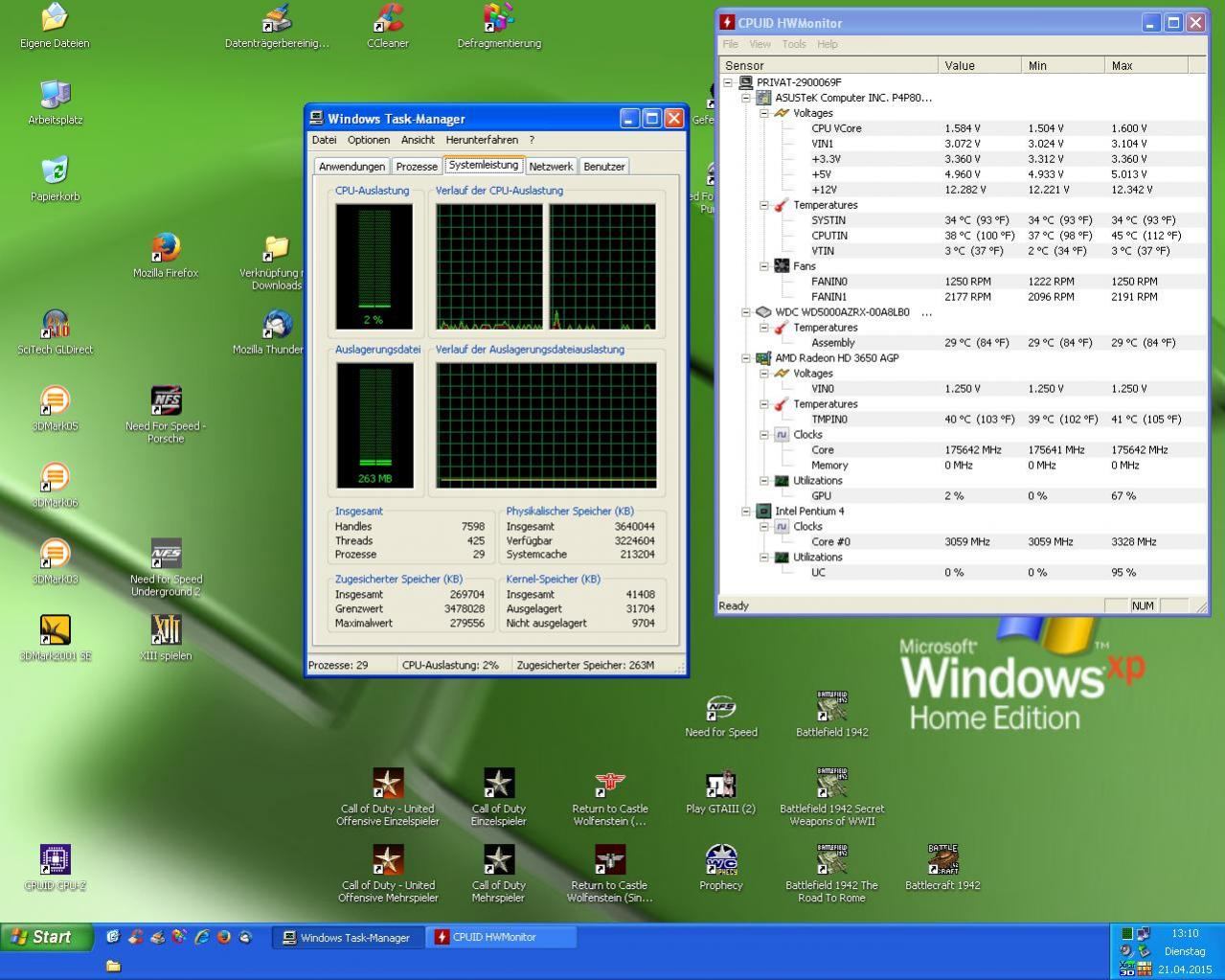Select FANIN1 fan speed row
This screenshot has width=1225, height=980.
[963, 297]
